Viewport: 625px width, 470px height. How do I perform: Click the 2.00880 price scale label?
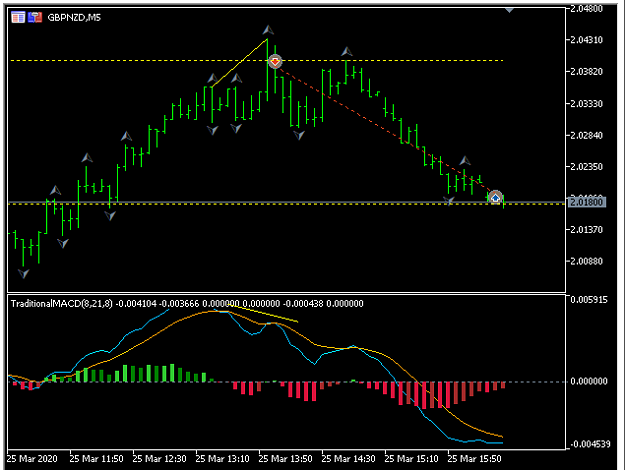[586, 262]
